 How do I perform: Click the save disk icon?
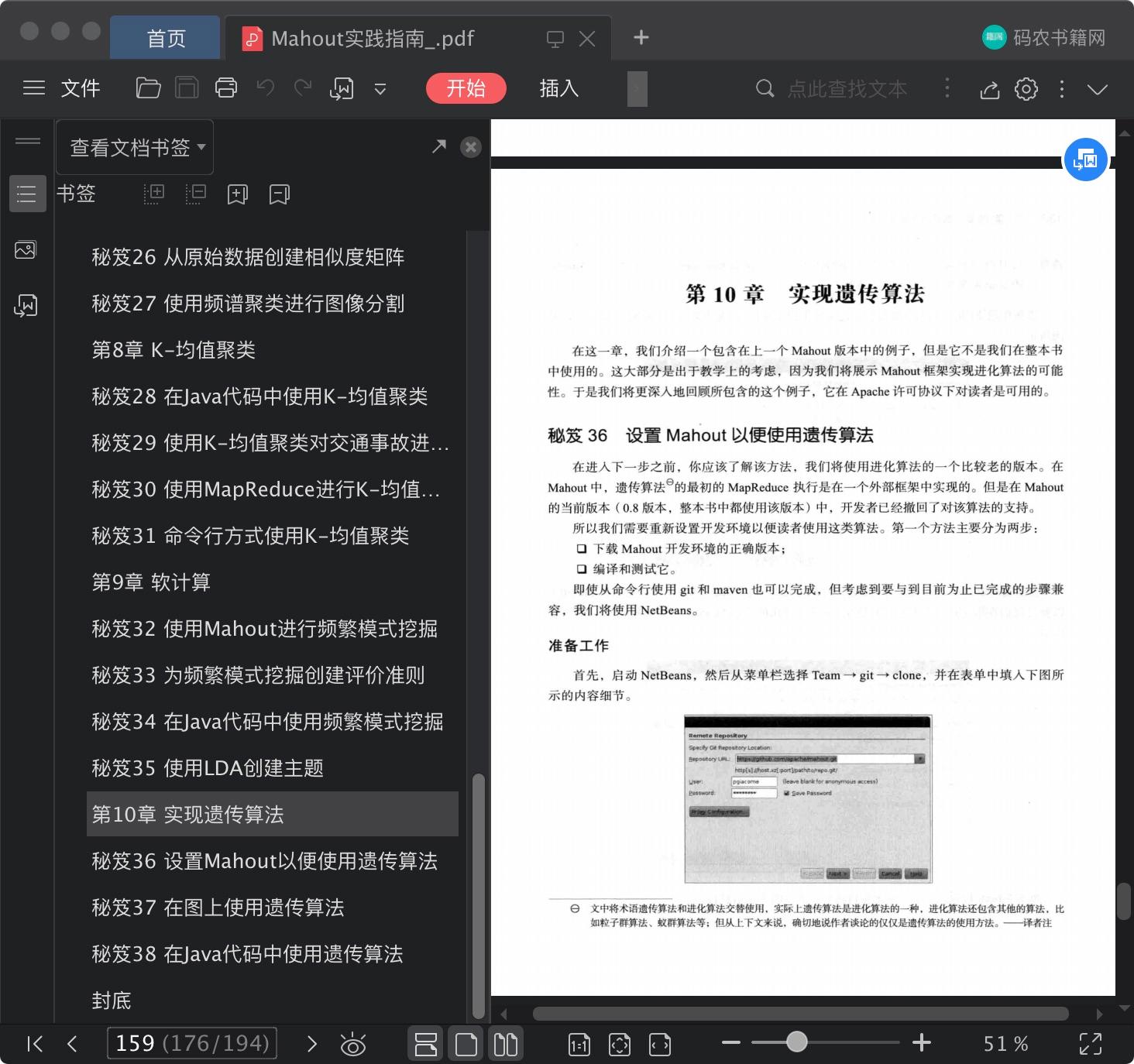187,88
